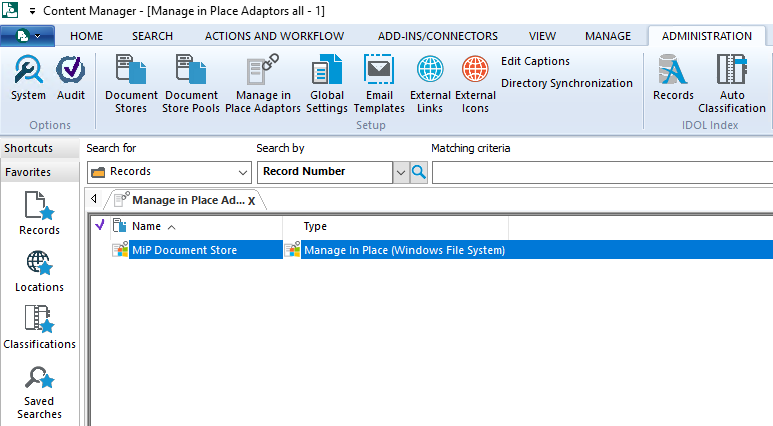Click Edit Captions

[535, 61]
